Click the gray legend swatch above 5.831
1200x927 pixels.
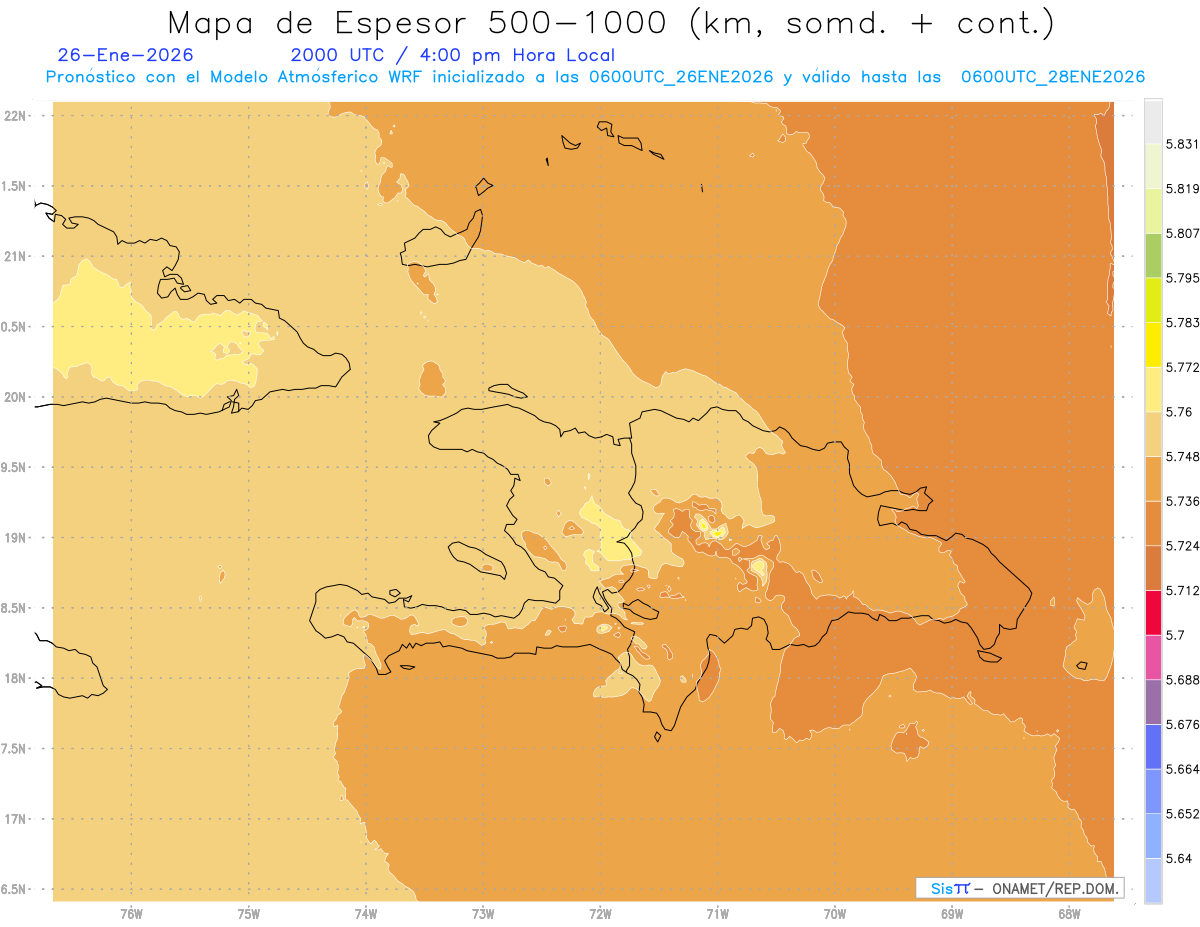pos(1153,122)
